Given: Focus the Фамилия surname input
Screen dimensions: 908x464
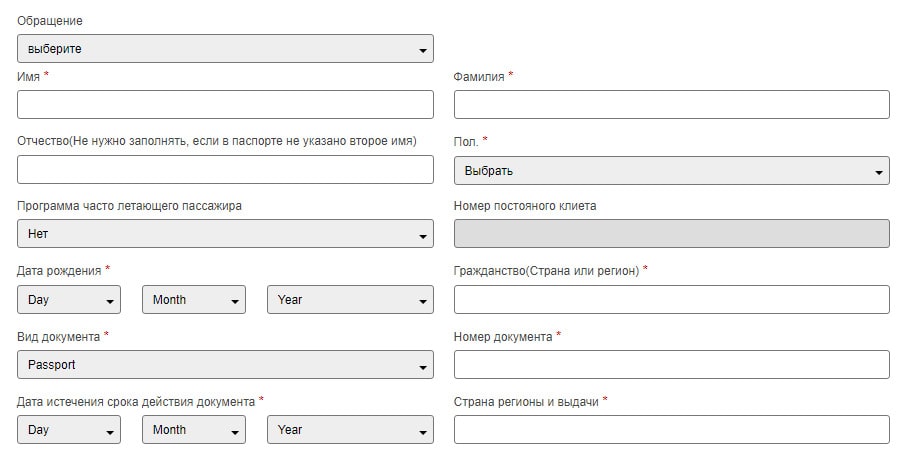Looking at the screenshot, I should coord(672,105).
